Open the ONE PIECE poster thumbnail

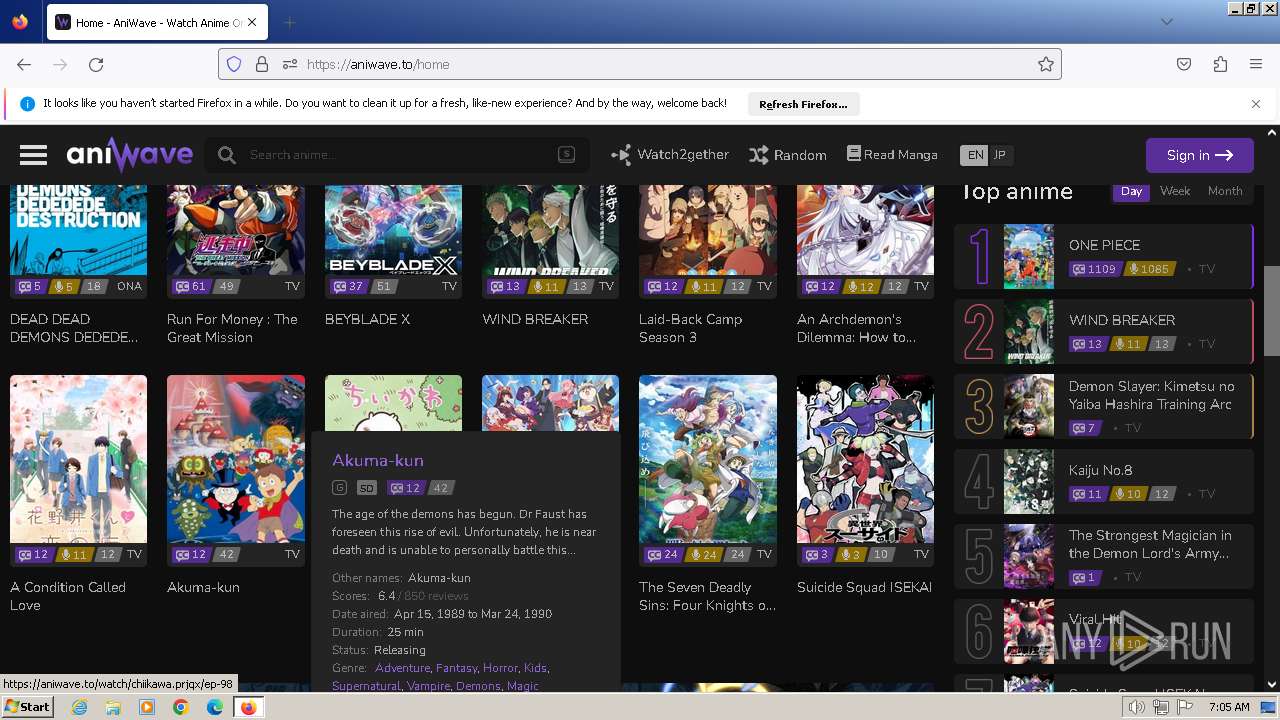(x=1028, y=256)
